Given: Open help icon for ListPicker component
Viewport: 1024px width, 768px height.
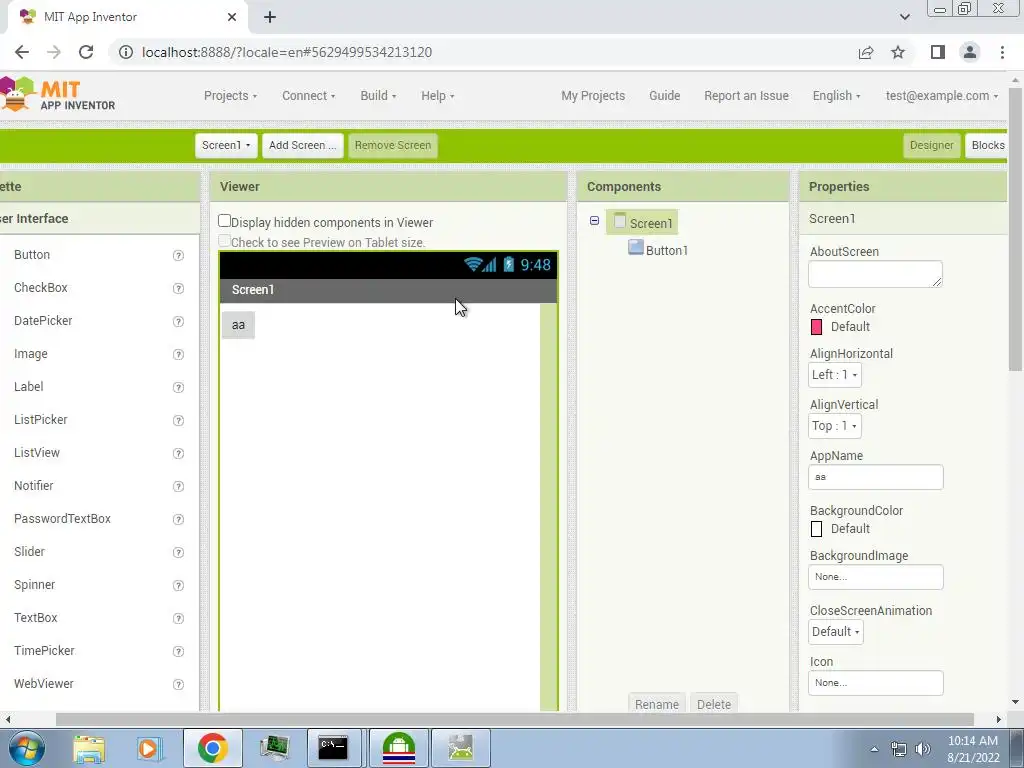Looking at the screenshot, I should 178,420.
